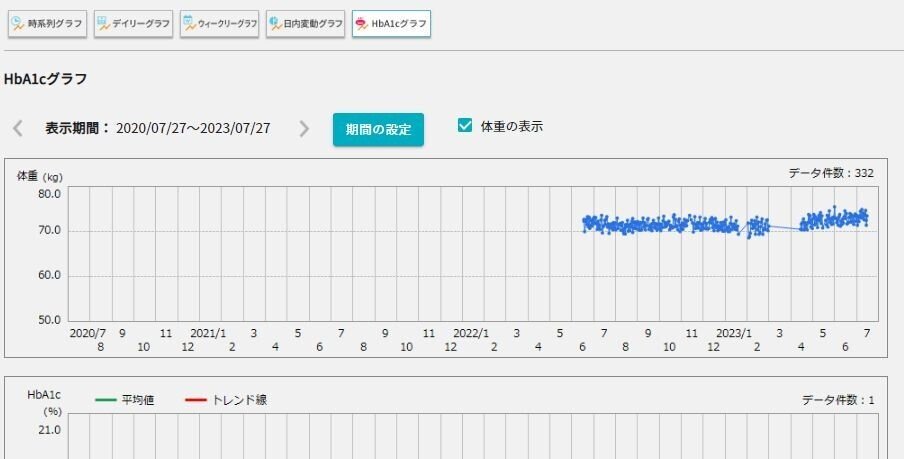
Task: Click HbA1c chart データ件数：1 text
Action: coord(838,400)
